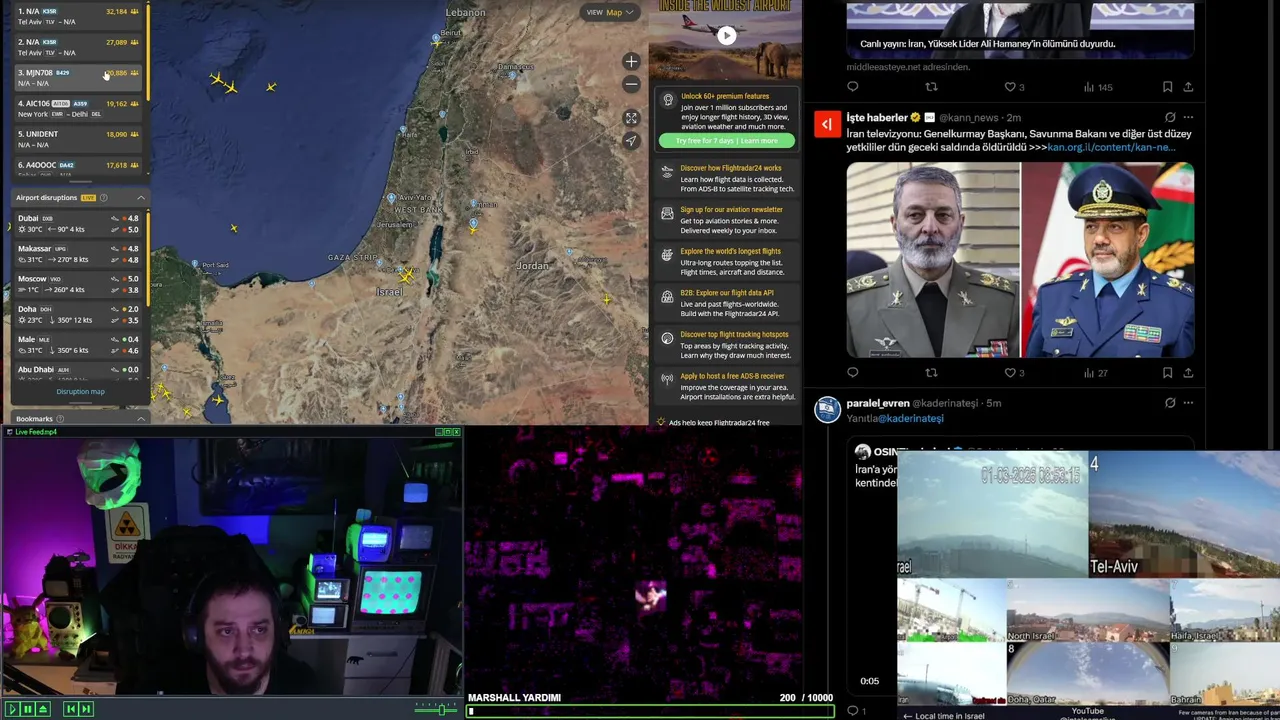Open more options on İşte haberler tweet
1280x720 pixels.
[1188, 117]
